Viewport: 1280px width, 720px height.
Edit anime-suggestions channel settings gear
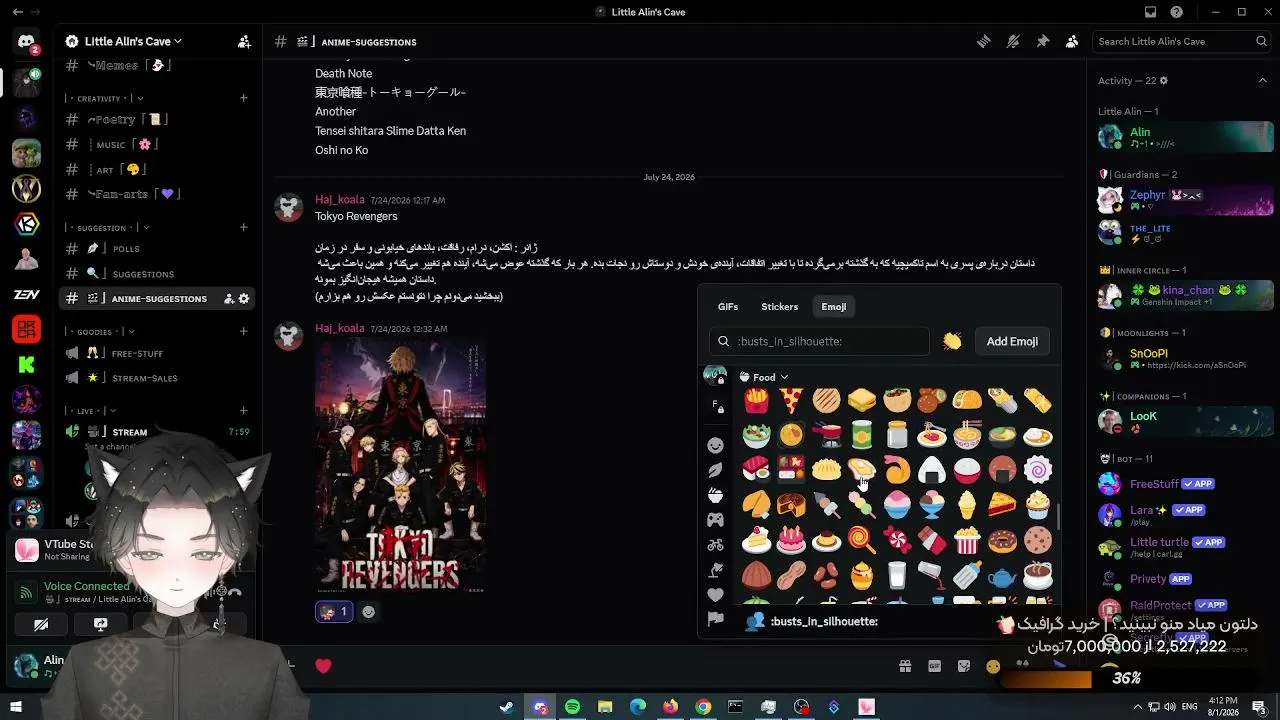coord(244,298)
